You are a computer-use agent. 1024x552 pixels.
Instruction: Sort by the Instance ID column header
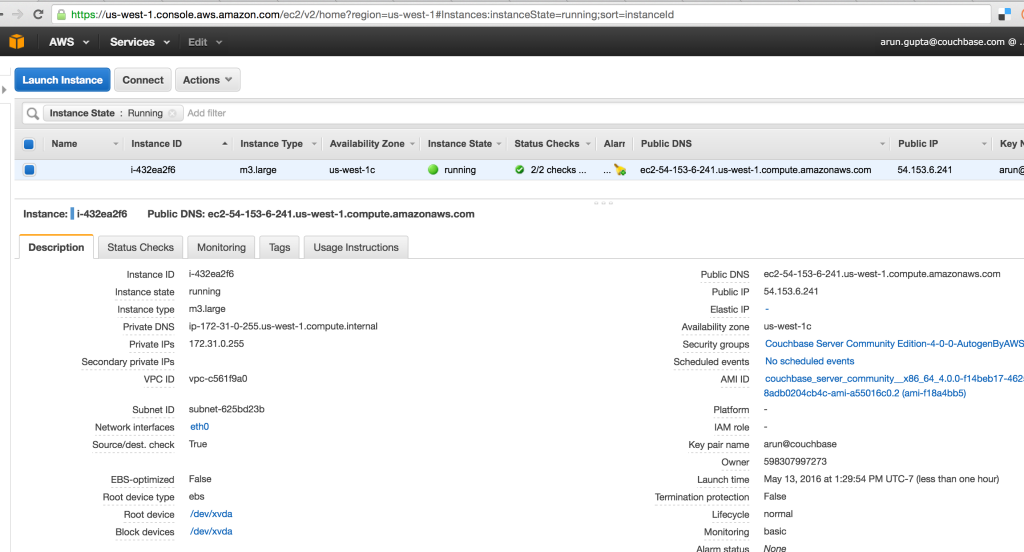tap(157, 144)
